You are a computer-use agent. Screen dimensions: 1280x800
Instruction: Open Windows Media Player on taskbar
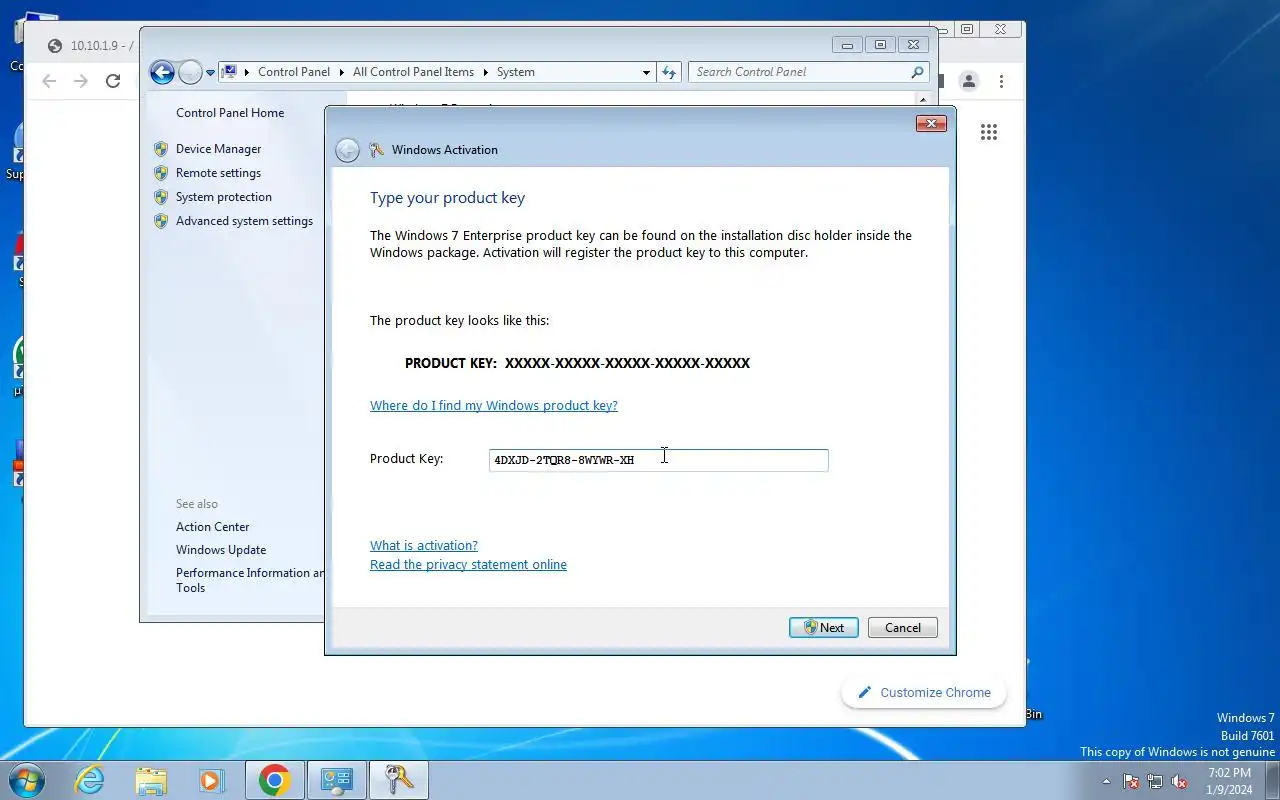point(211,780)
